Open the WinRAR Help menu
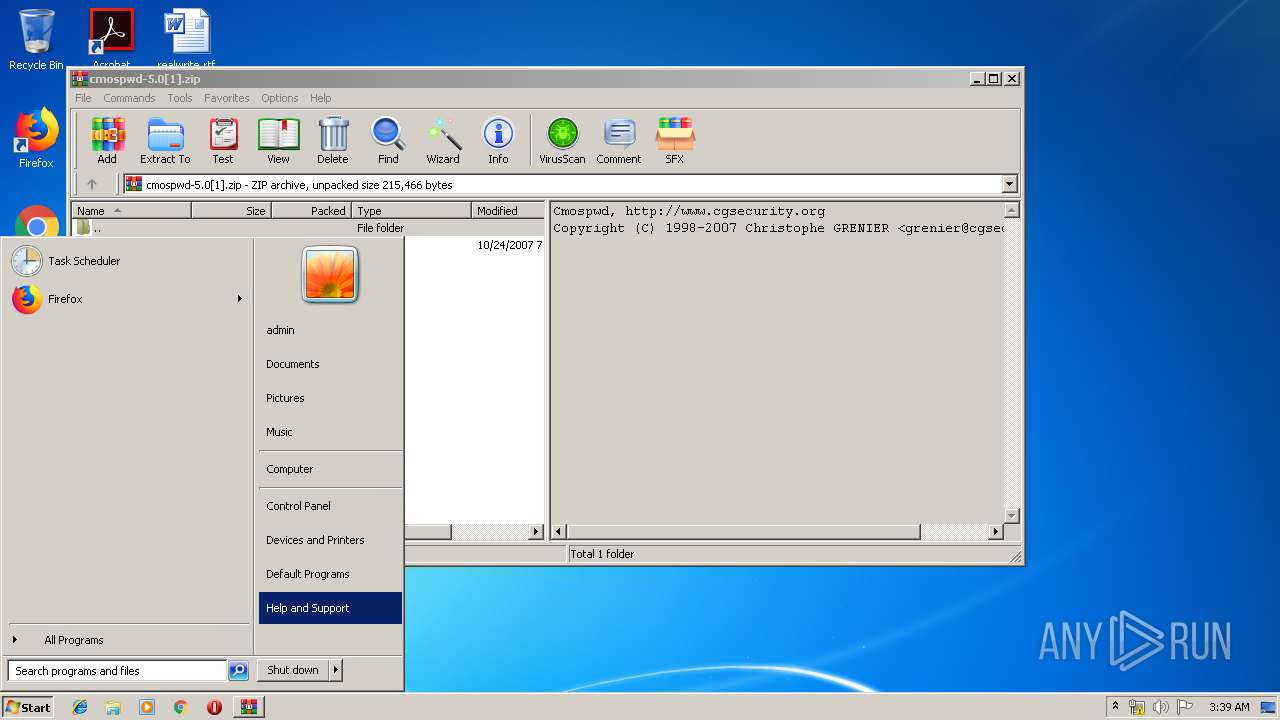Viewport: 1280px width, 720px height. 320,98
